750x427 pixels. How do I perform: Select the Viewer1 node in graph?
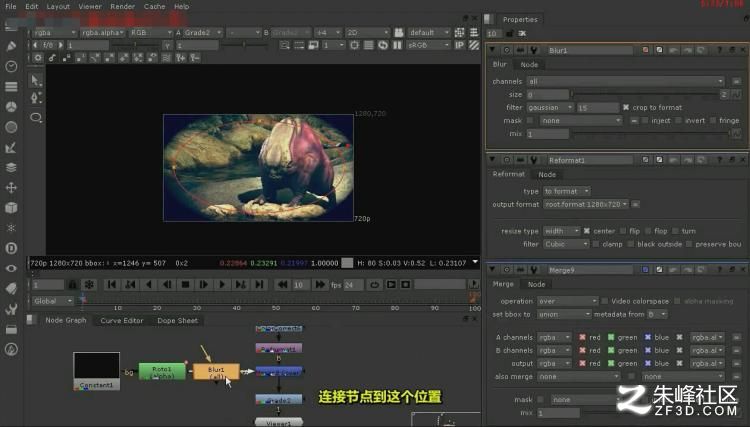278,422
